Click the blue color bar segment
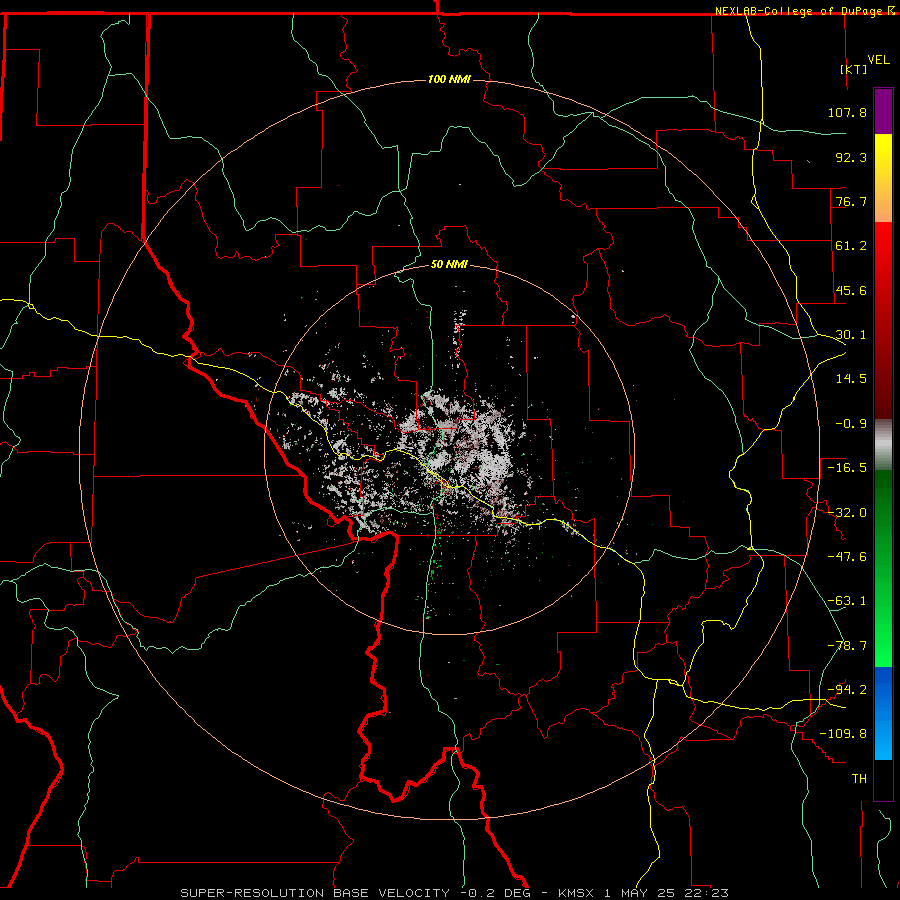 pos(883,713)
